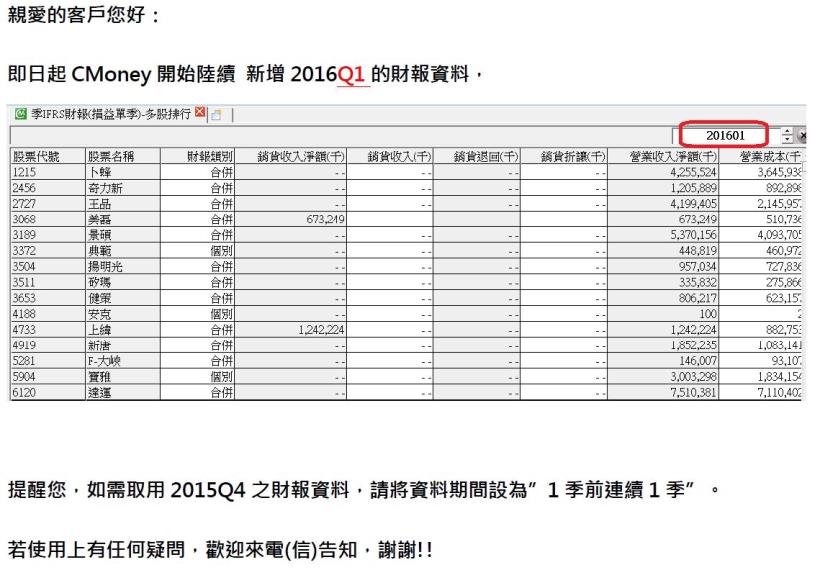
Task: Select 合併 report type in 卜蜂 row
Action: click(221, 172)
